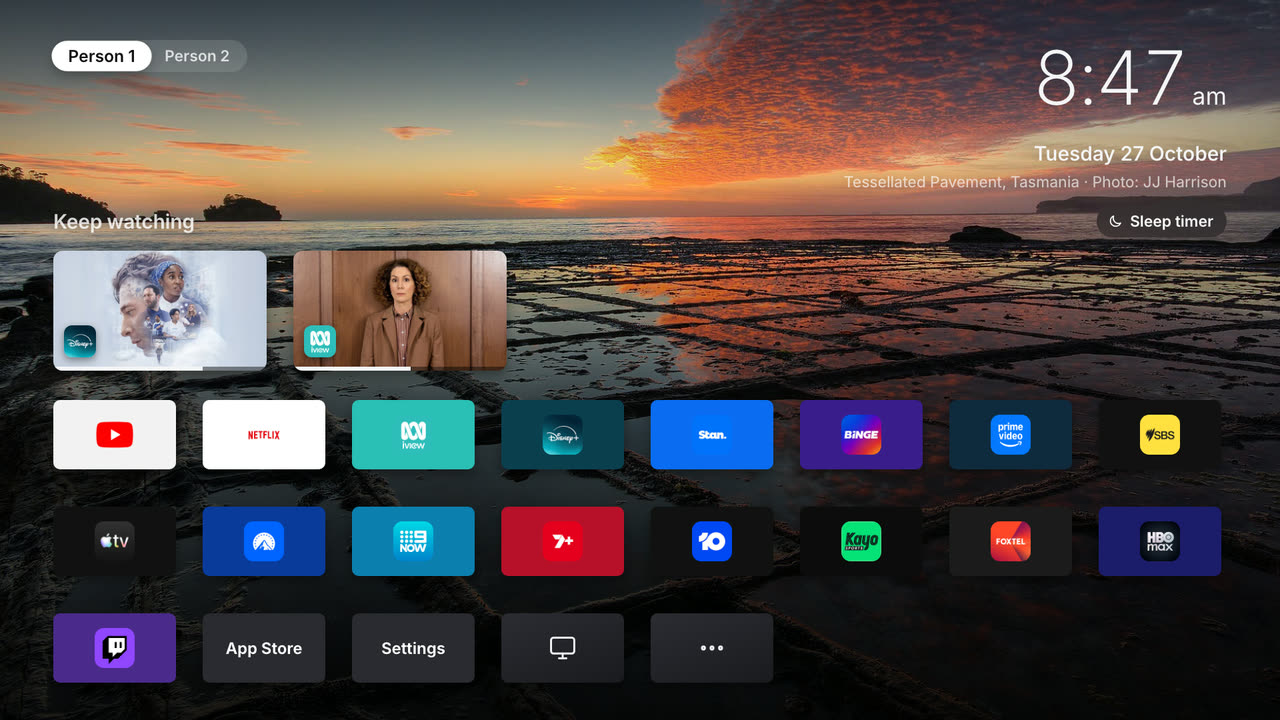
Task: Resume the Disney+ show in Keep watching
Action: pyautogui.click(x=160, y=310)
